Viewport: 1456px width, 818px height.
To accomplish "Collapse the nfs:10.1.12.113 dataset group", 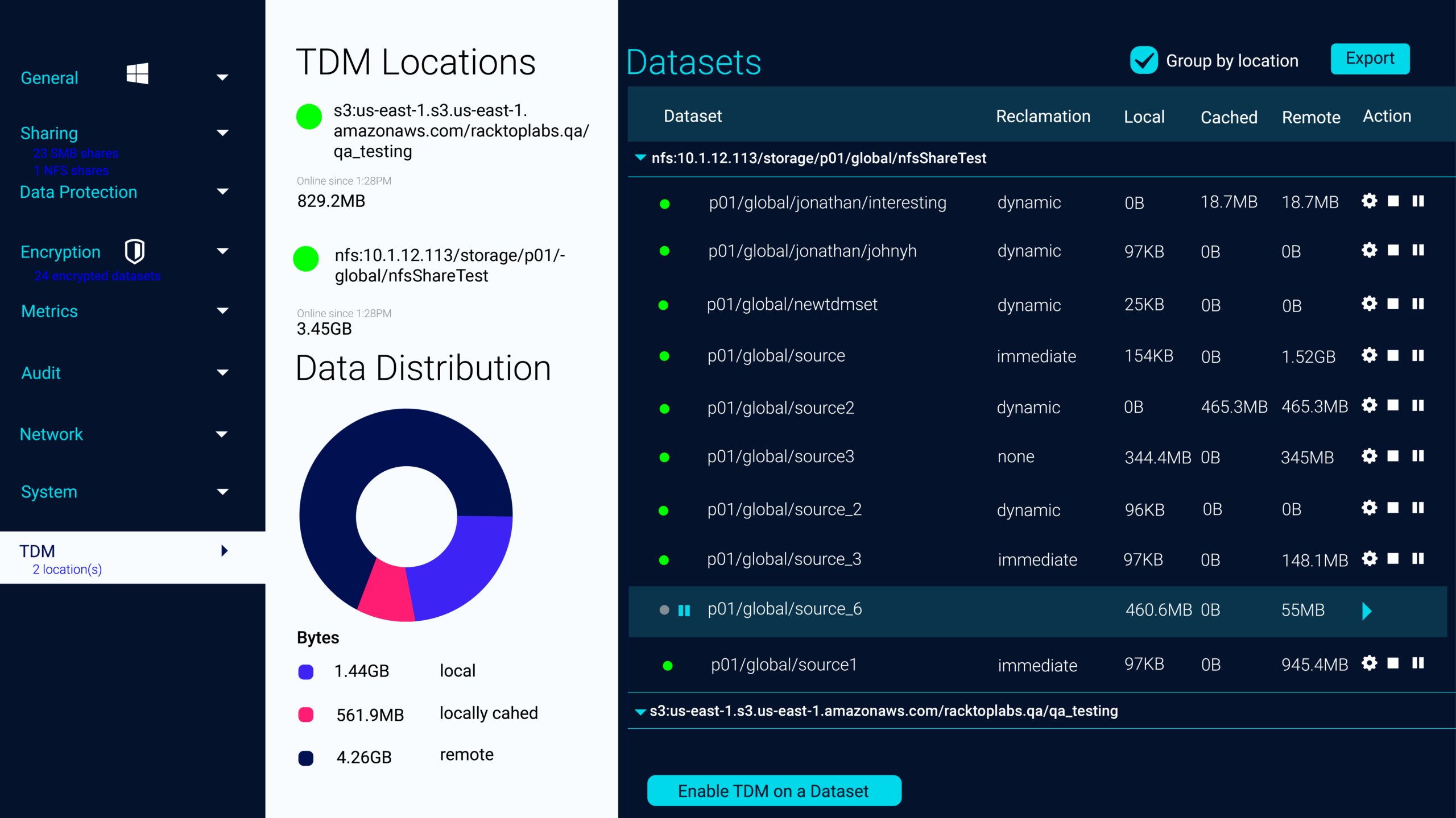I will point(640,157).
